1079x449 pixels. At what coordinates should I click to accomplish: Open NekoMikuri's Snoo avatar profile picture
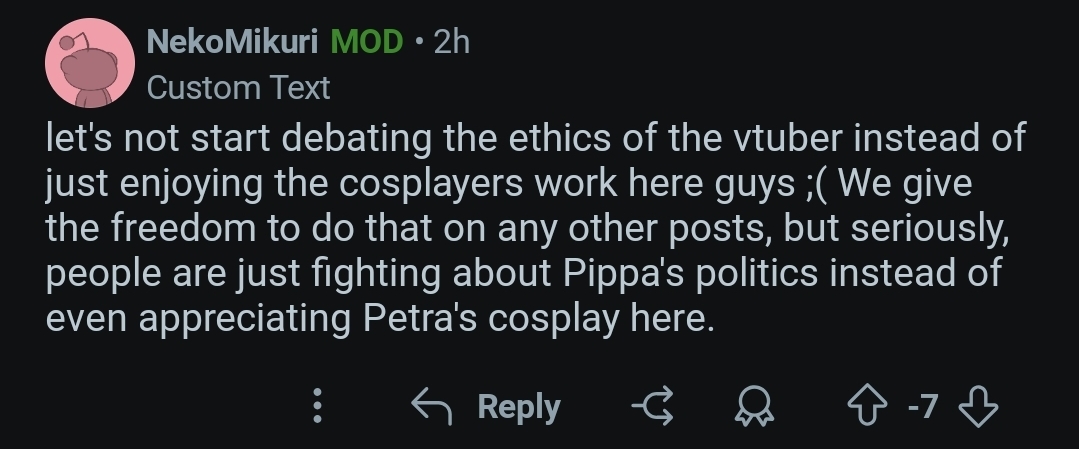[91, 66]
